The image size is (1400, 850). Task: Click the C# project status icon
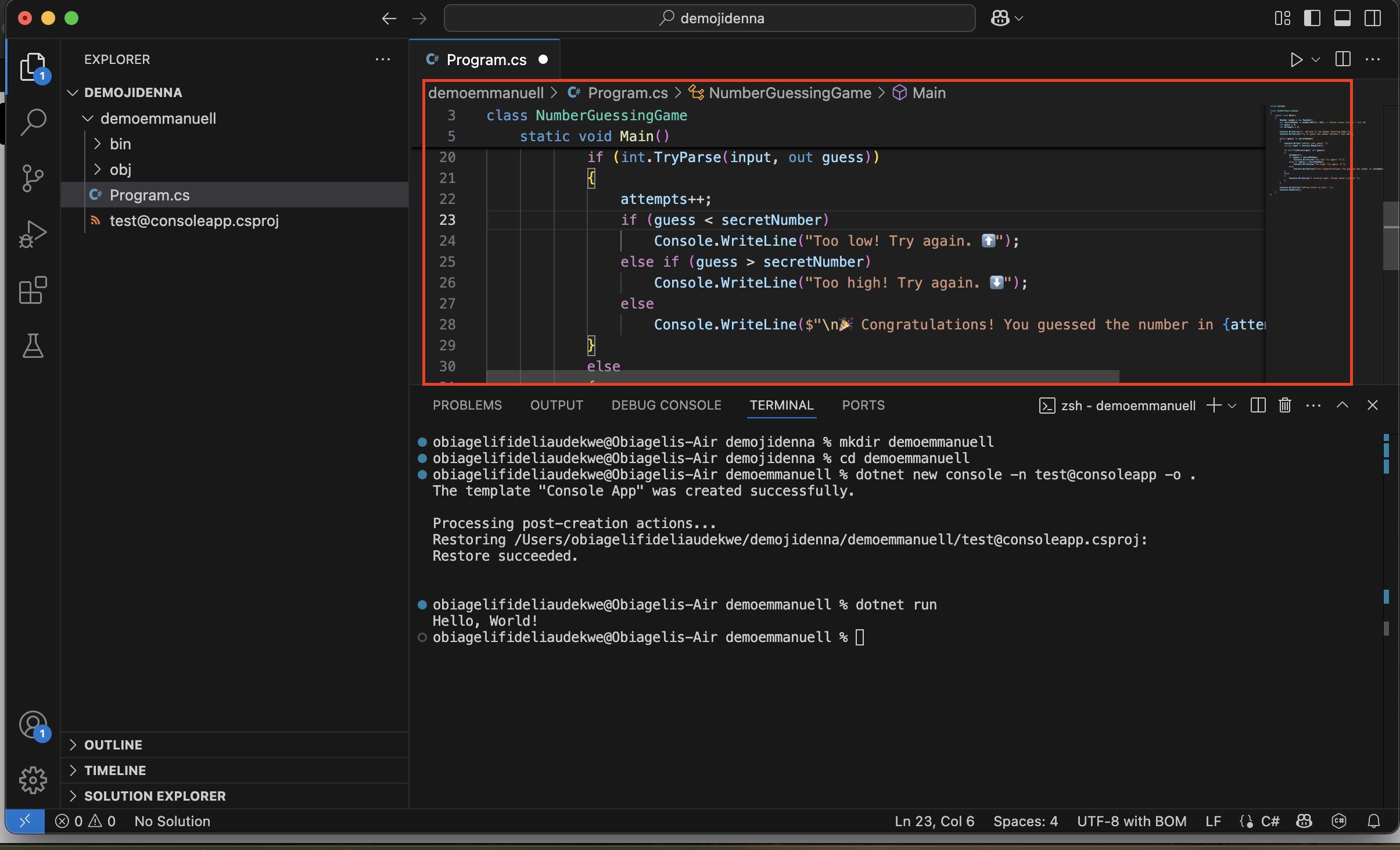point(1339,821)
